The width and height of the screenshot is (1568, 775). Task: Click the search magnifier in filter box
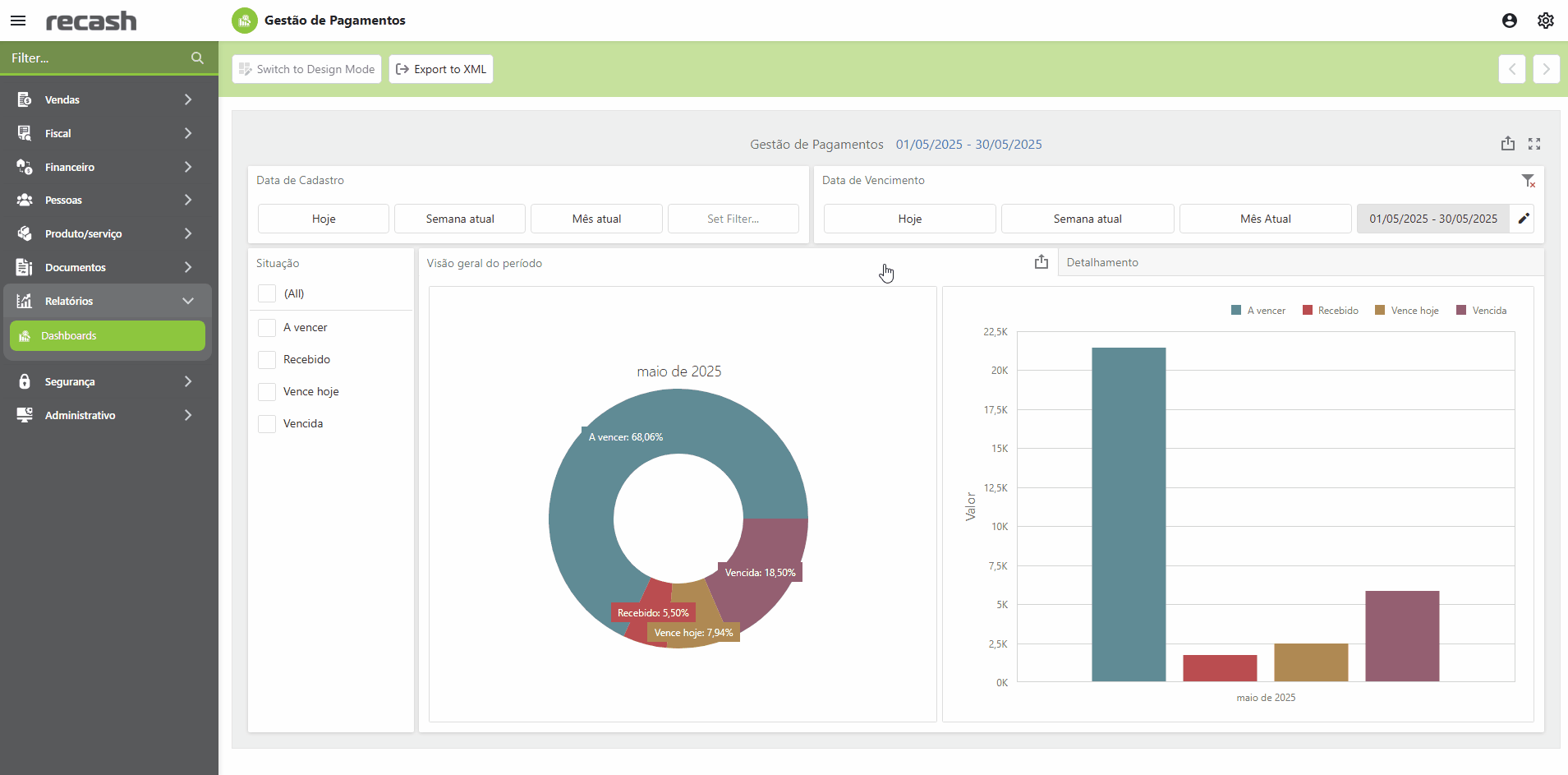pos(197,58)
